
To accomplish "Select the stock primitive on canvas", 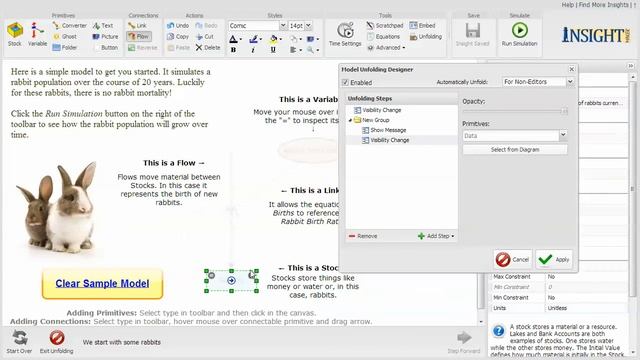I will click(231, 281).
